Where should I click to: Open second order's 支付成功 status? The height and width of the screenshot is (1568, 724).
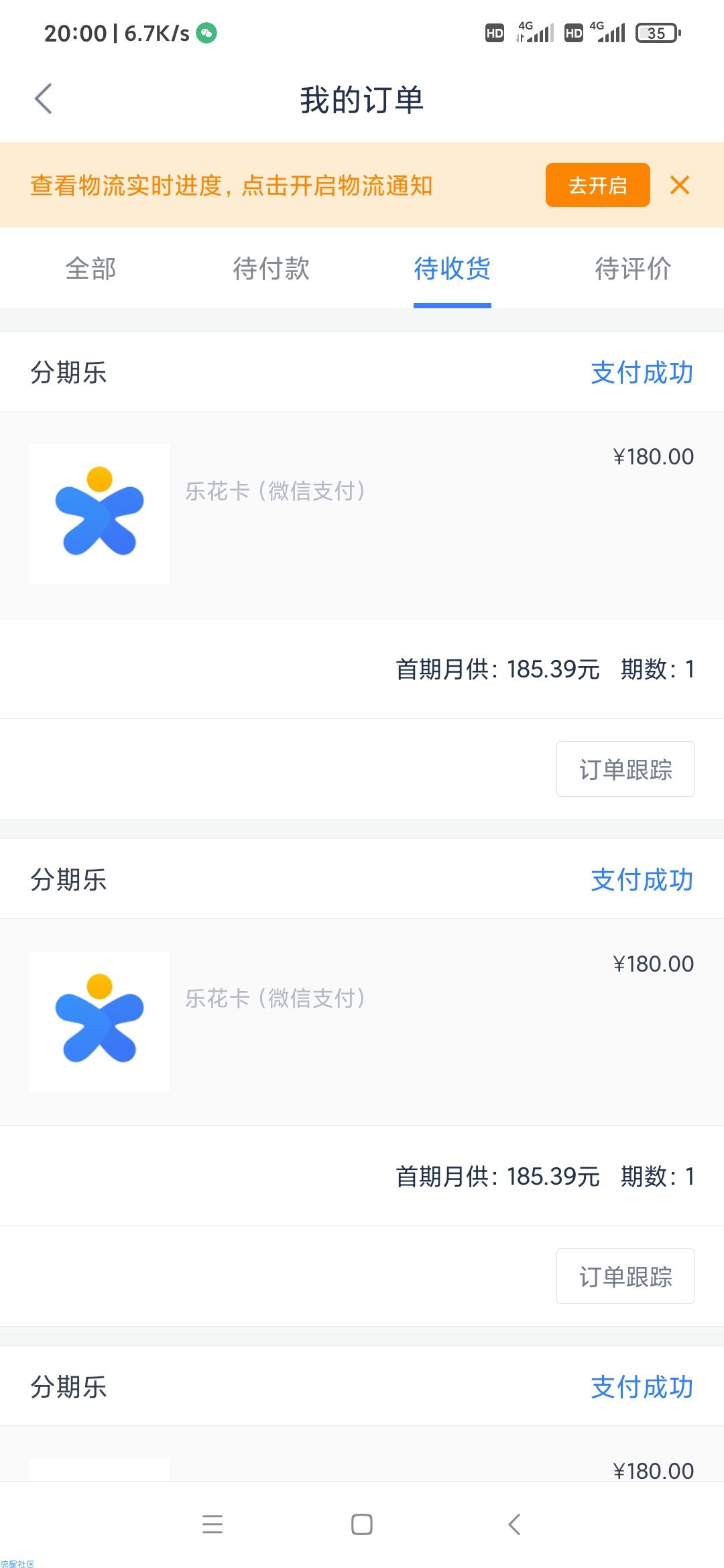642,880
